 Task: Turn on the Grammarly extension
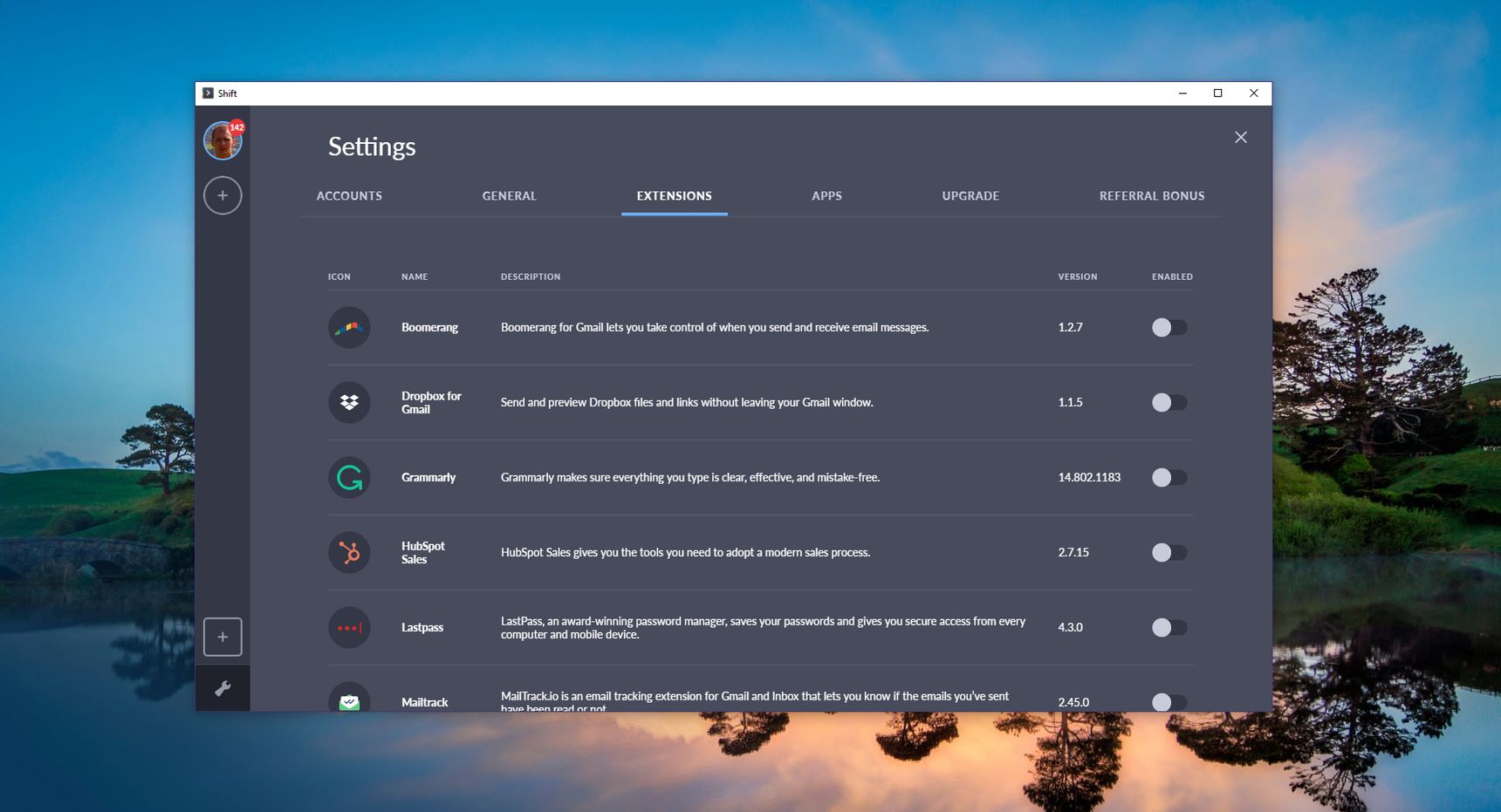[x=1169, y=477]
